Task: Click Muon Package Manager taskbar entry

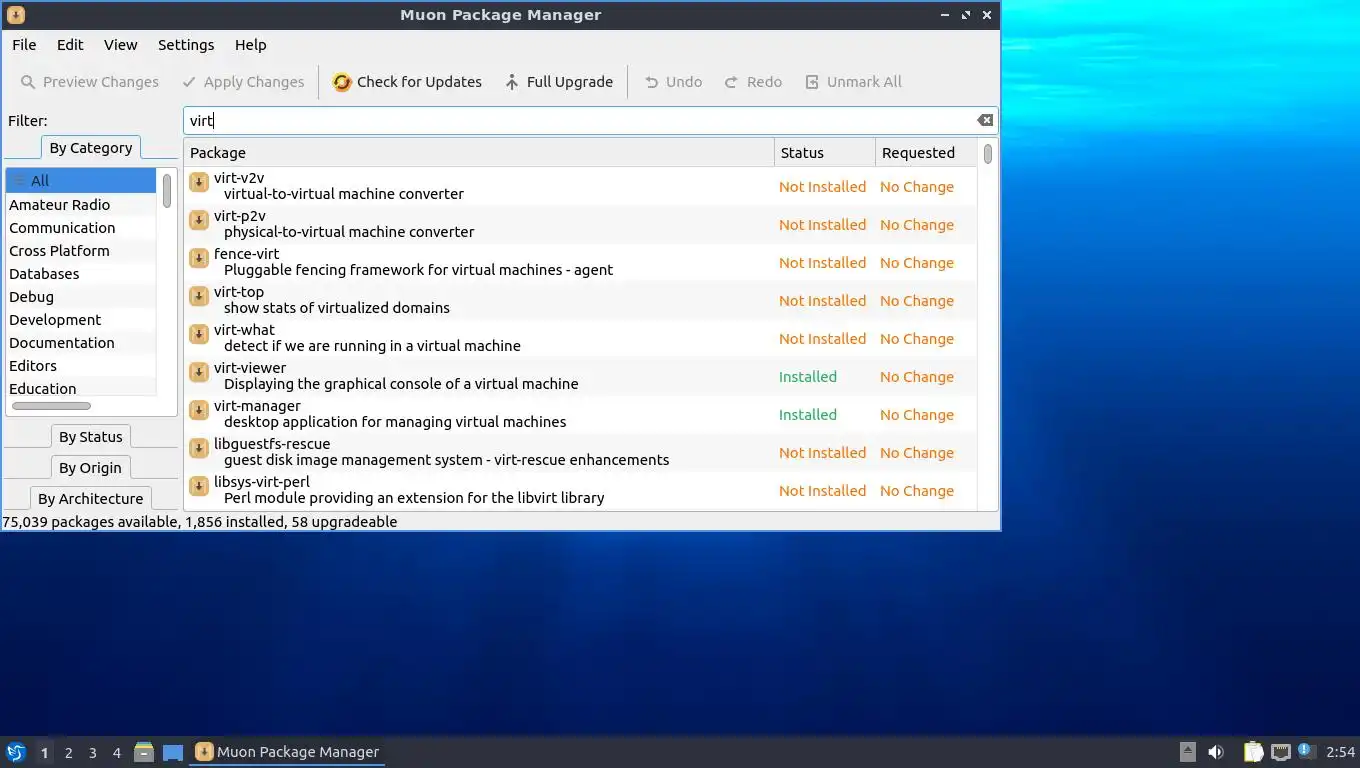Action: 287,752
